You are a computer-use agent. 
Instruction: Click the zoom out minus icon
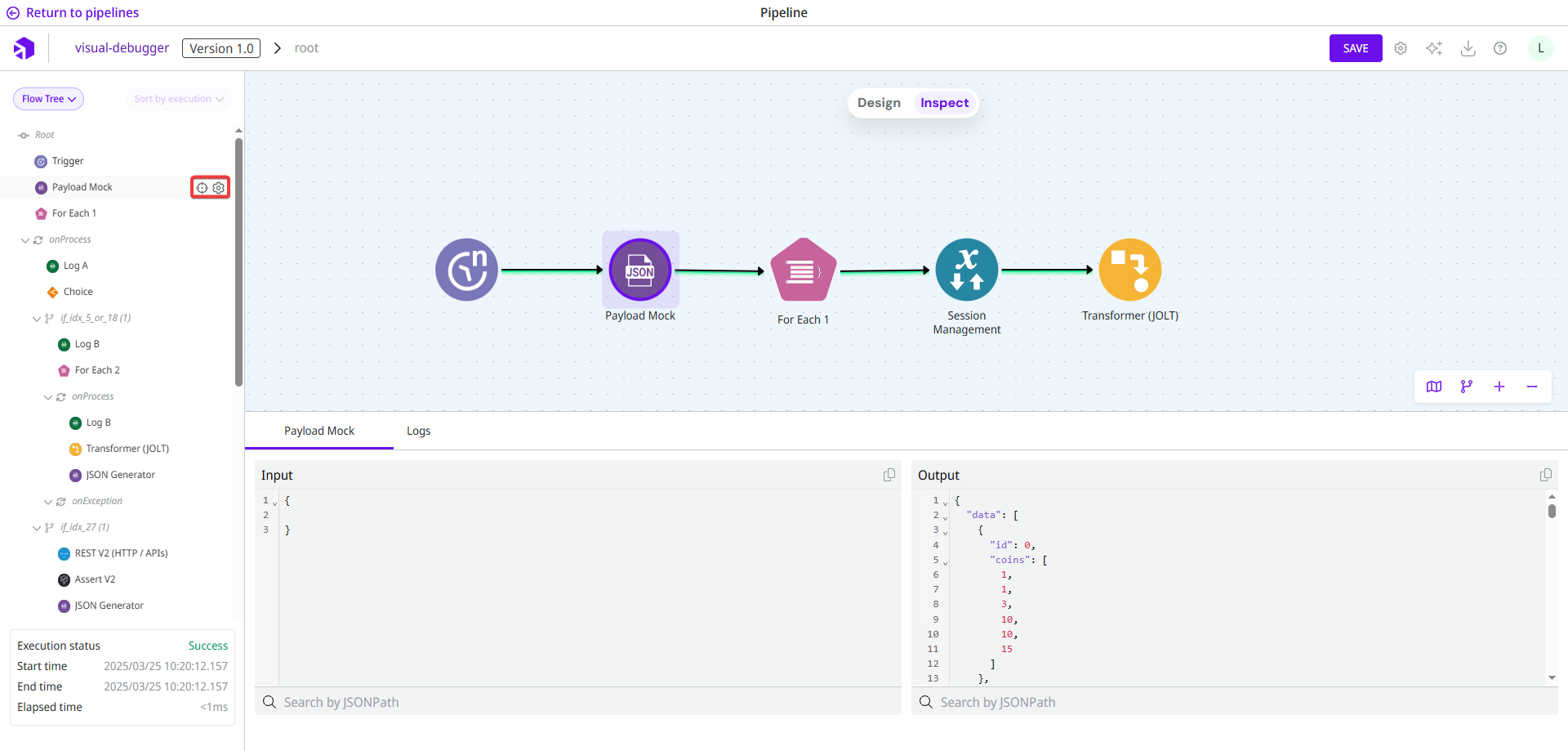point(1532,387)
